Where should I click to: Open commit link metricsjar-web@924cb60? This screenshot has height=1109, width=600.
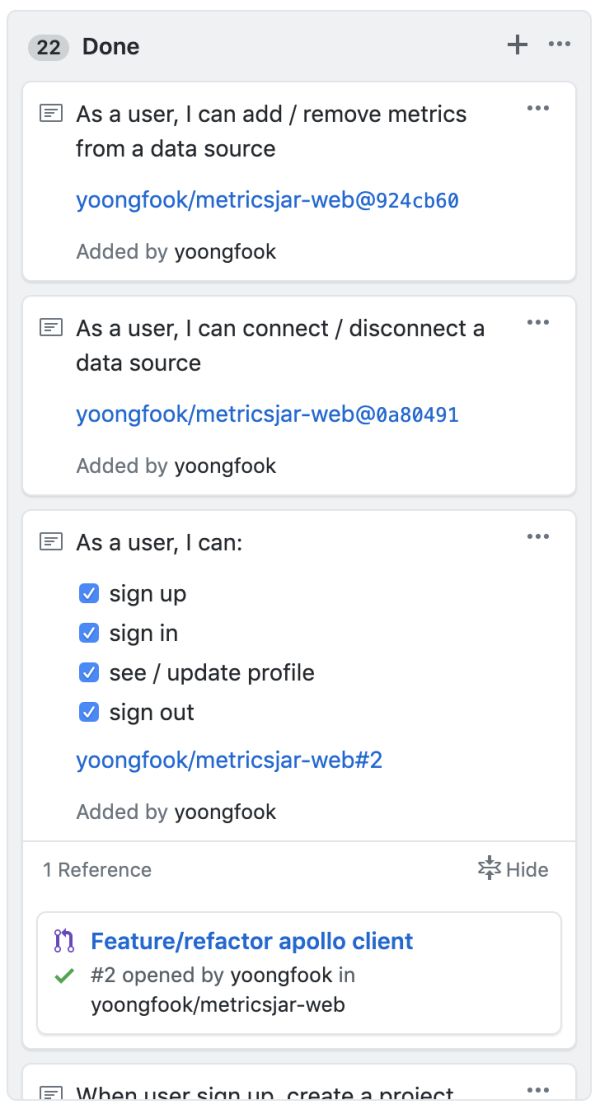click(267, 201)
